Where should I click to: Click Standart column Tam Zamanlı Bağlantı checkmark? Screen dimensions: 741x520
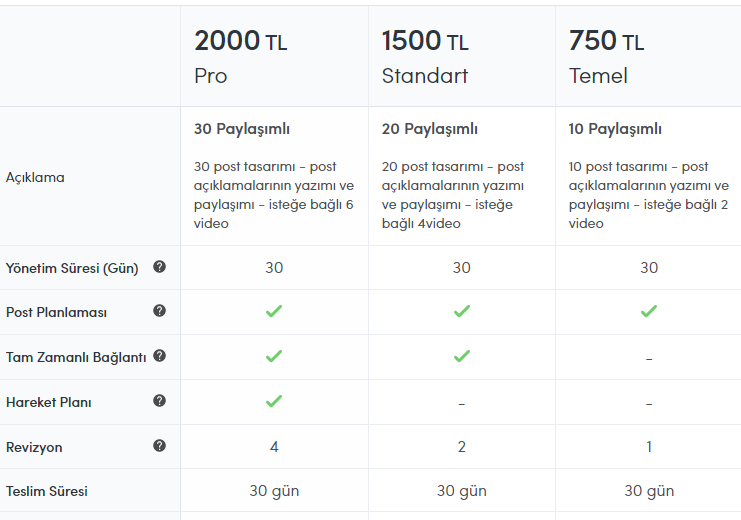(x=462, y=356)
